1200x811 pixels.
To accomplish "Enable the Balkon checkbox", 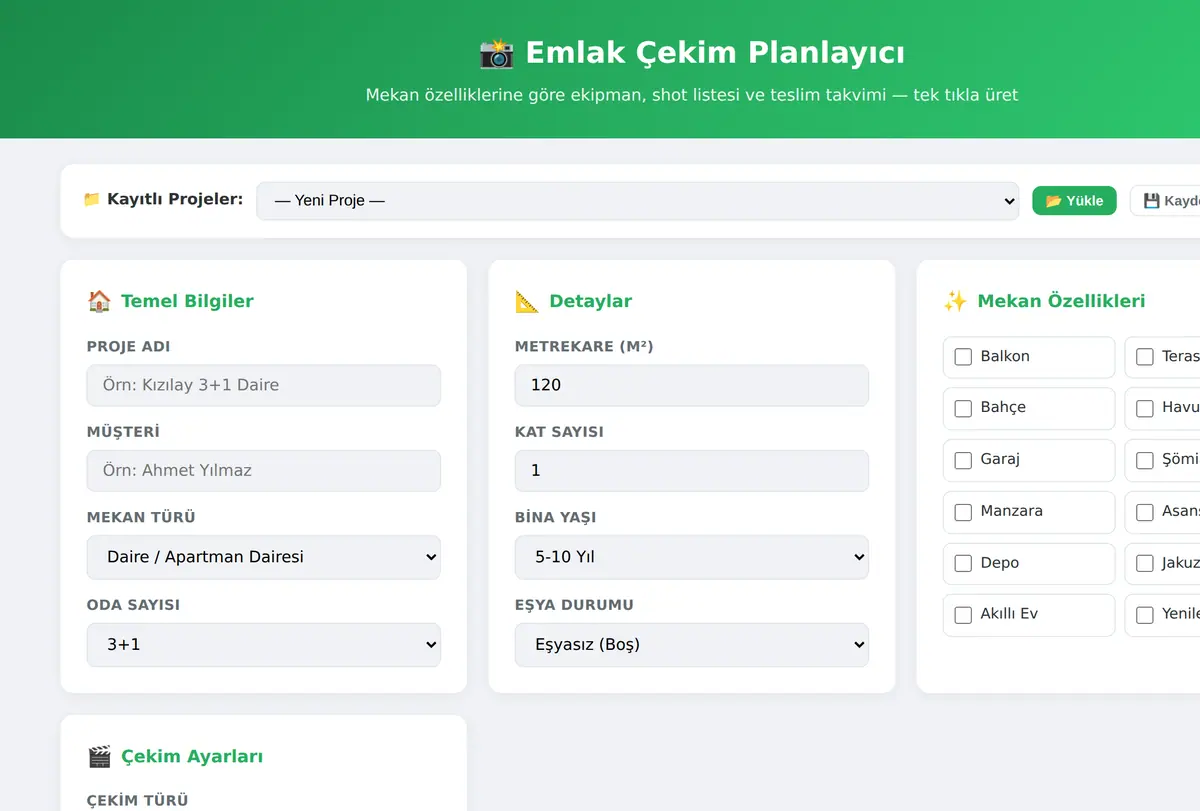I will tap(963, 356).
